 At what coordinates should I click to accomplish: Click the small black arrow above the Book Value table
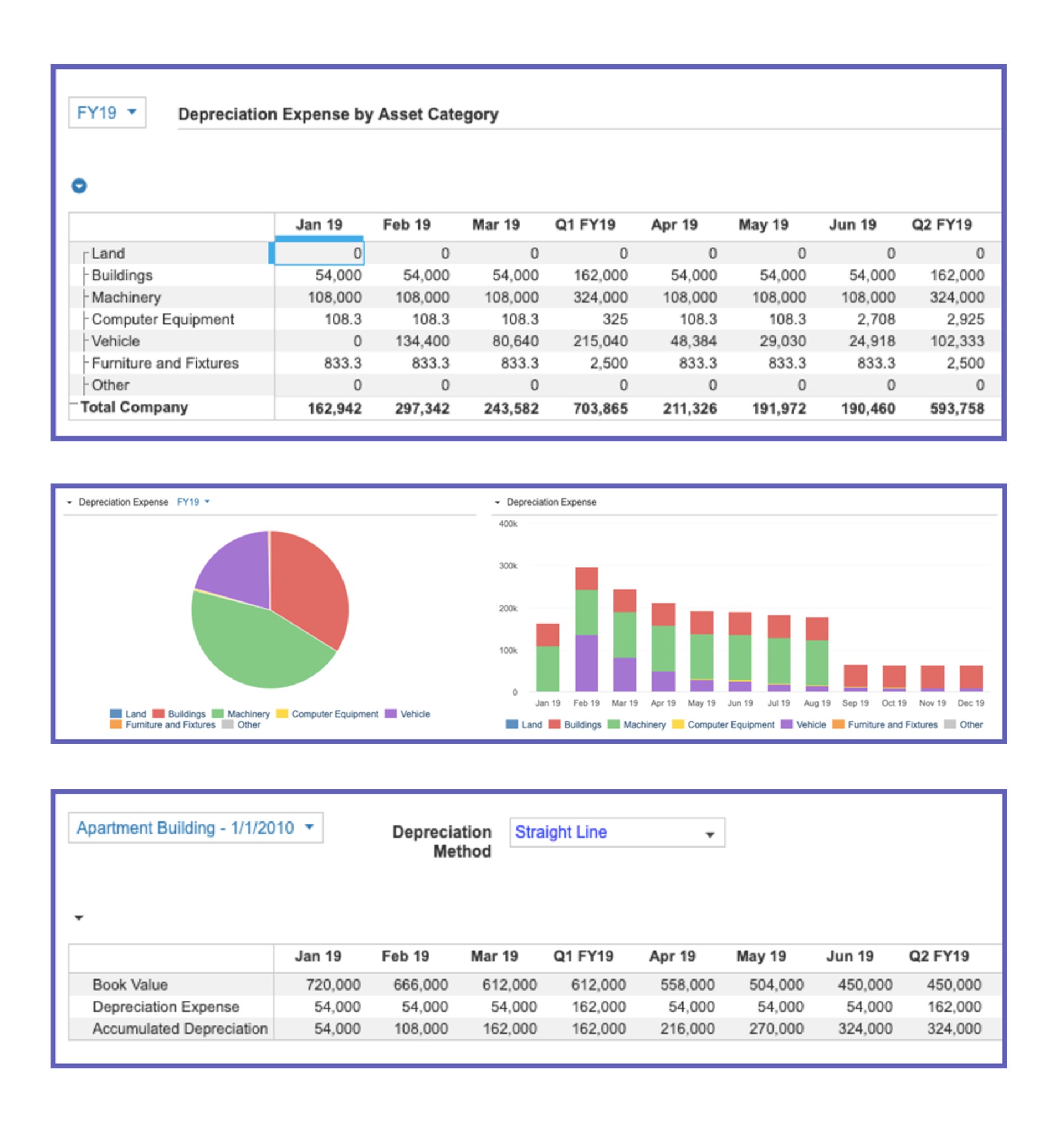(79, 917)
